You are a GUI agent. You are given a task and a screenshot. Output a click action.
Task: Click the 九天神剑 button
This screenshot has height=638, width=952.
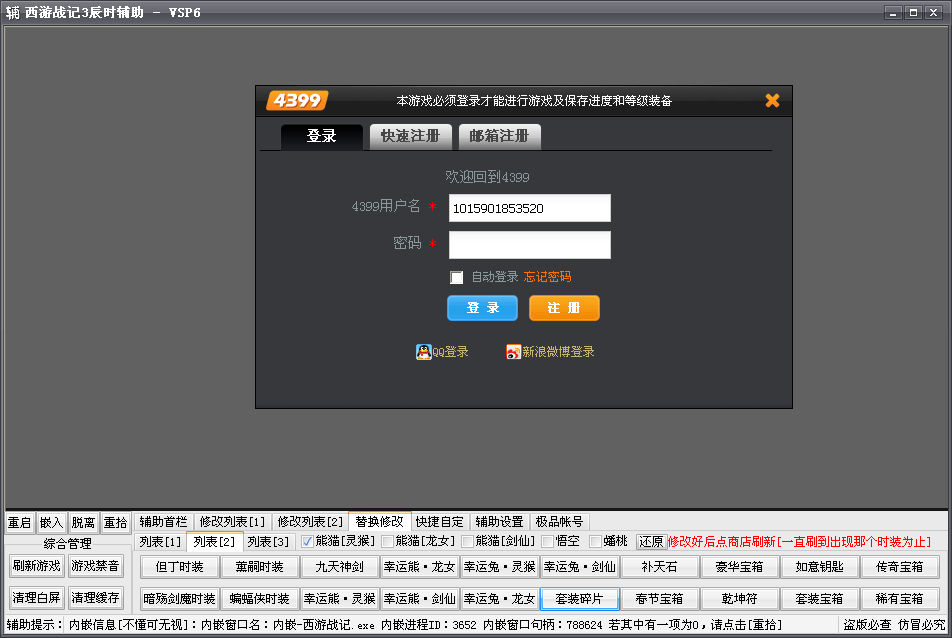click(x=339, y=567)
